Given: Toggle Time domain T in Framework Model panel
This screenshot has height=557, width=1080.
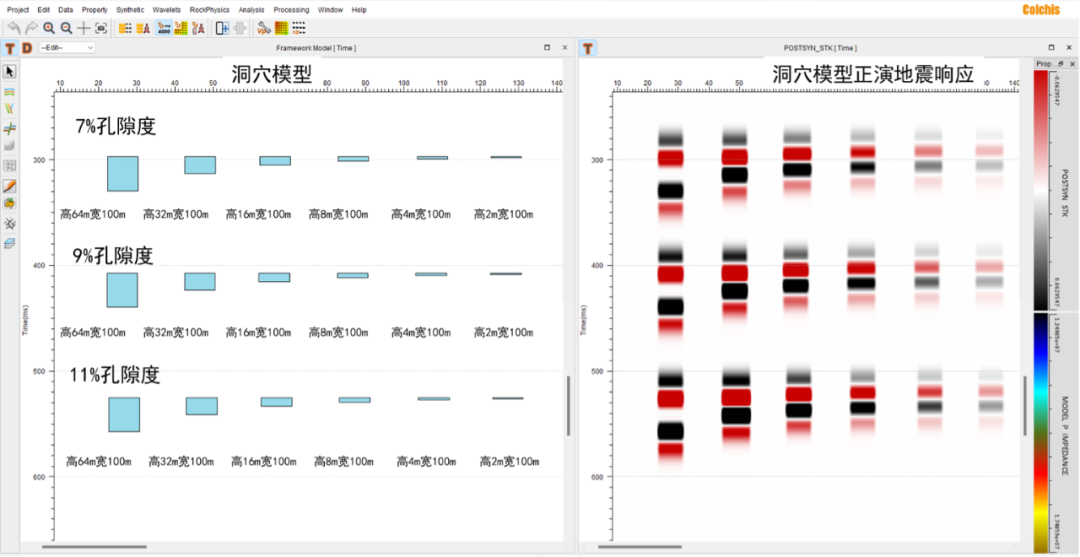Looking at the screenshot, I should tap(10, 48).
